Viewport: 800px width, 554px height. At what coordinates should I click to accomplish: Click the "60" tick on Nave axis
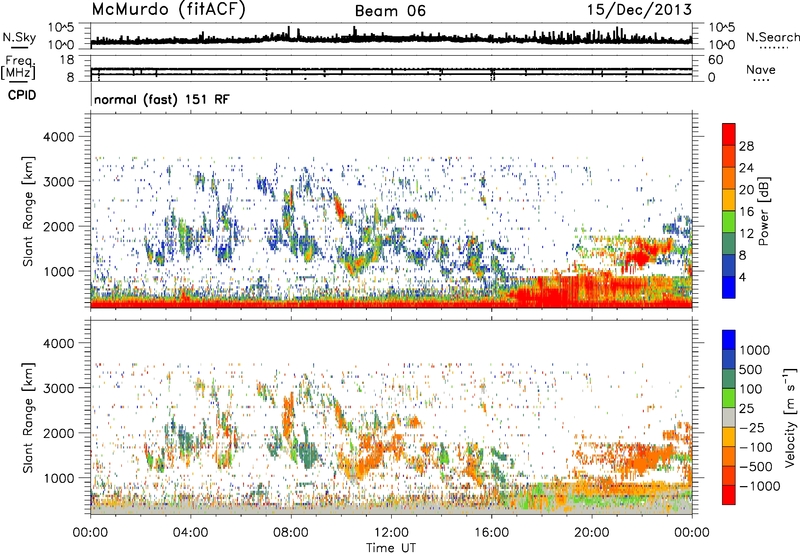click(x=716, y=60)
